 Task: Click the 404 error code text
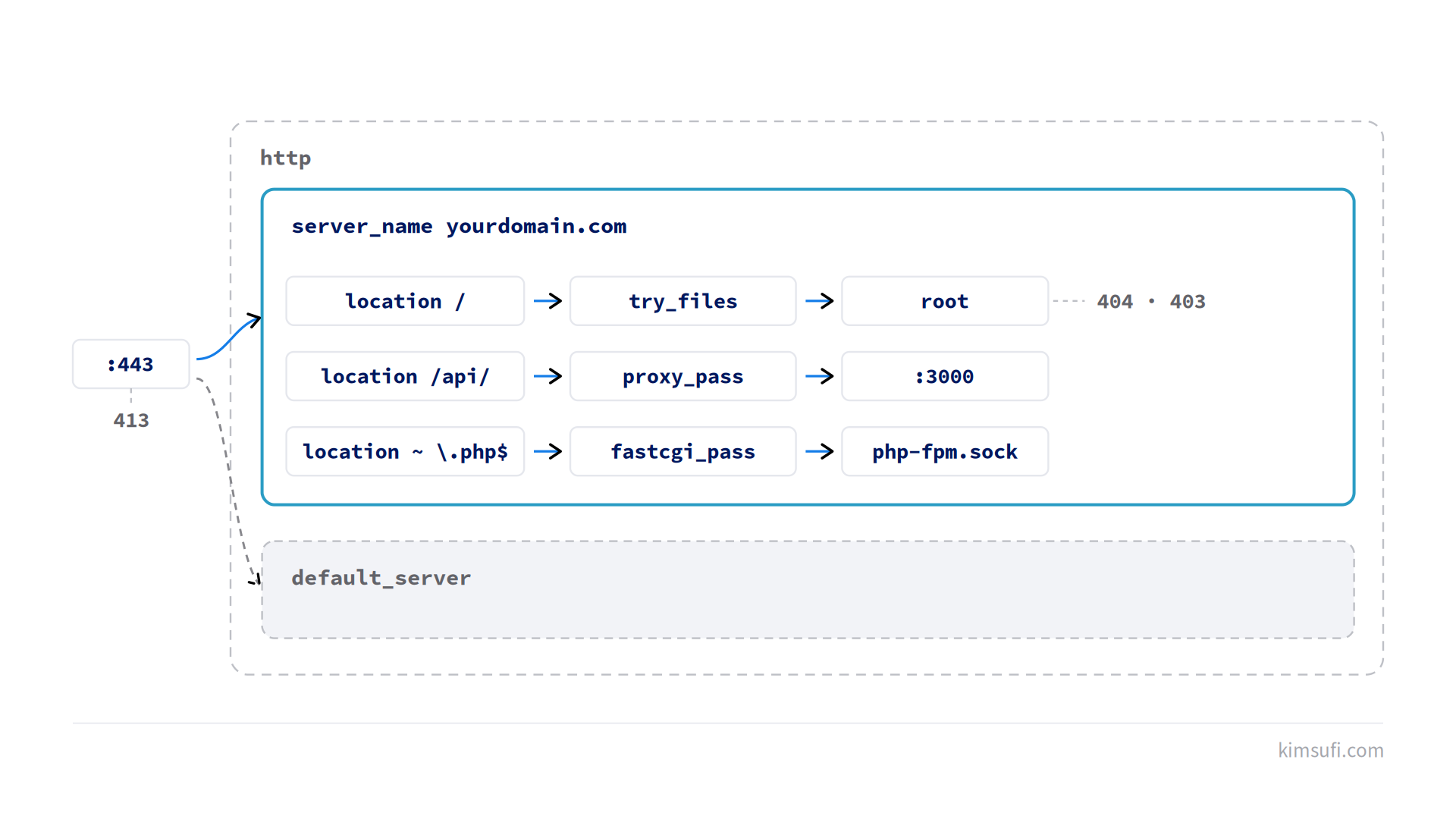click(x=1115, y=301)
